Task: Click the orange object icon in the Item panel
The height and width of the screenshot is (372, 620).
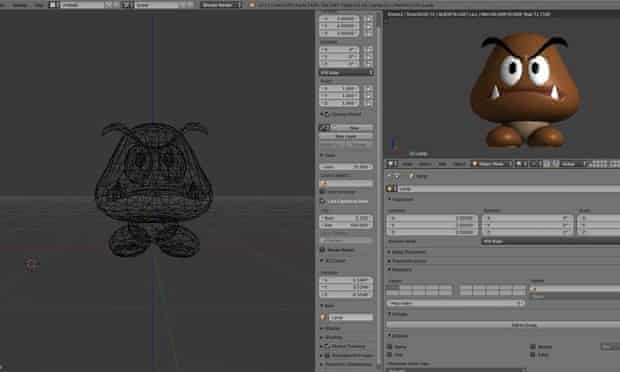Action: click(324, 317)
